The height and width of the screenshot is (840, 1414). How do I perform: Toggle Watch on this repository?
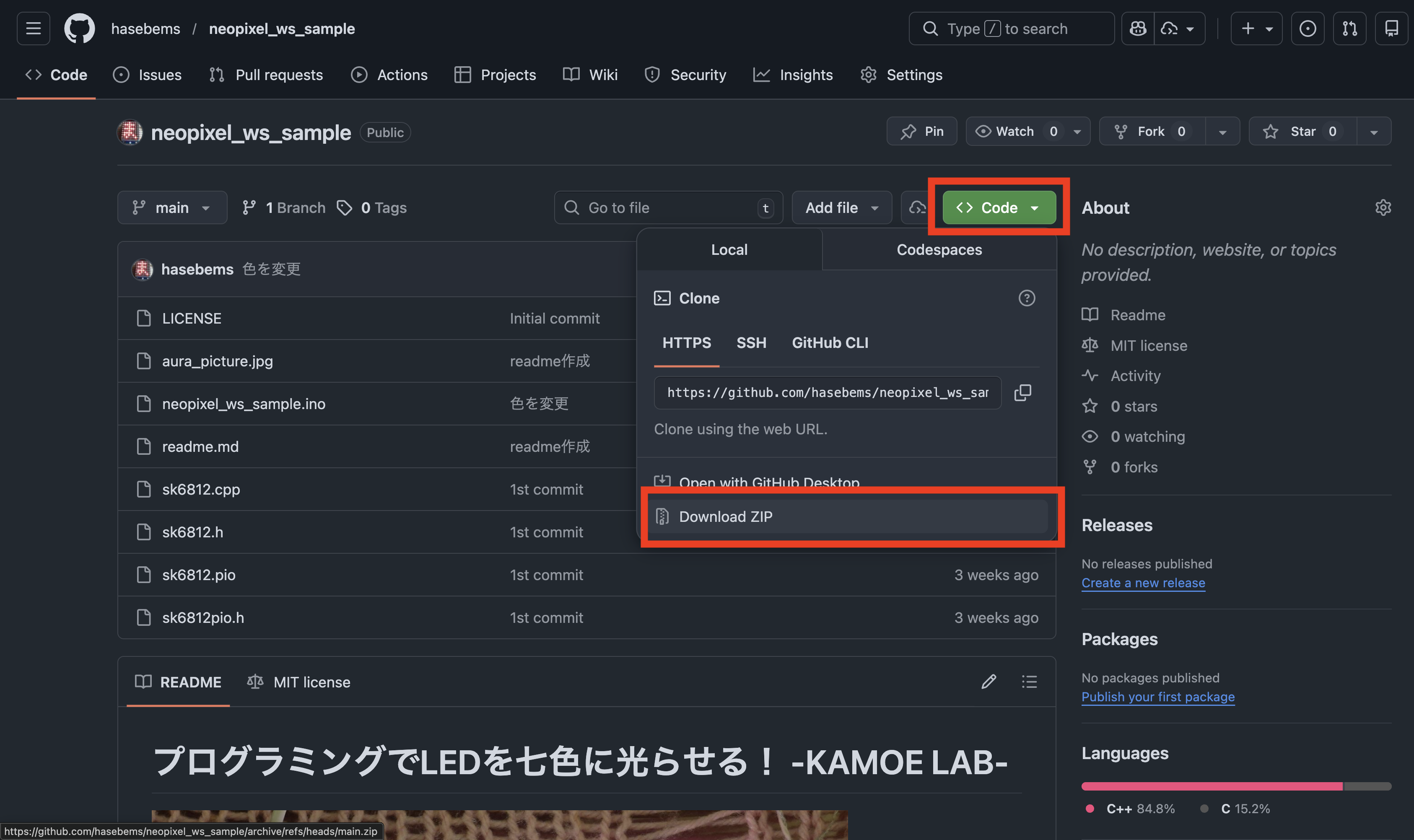(1015, 131)
